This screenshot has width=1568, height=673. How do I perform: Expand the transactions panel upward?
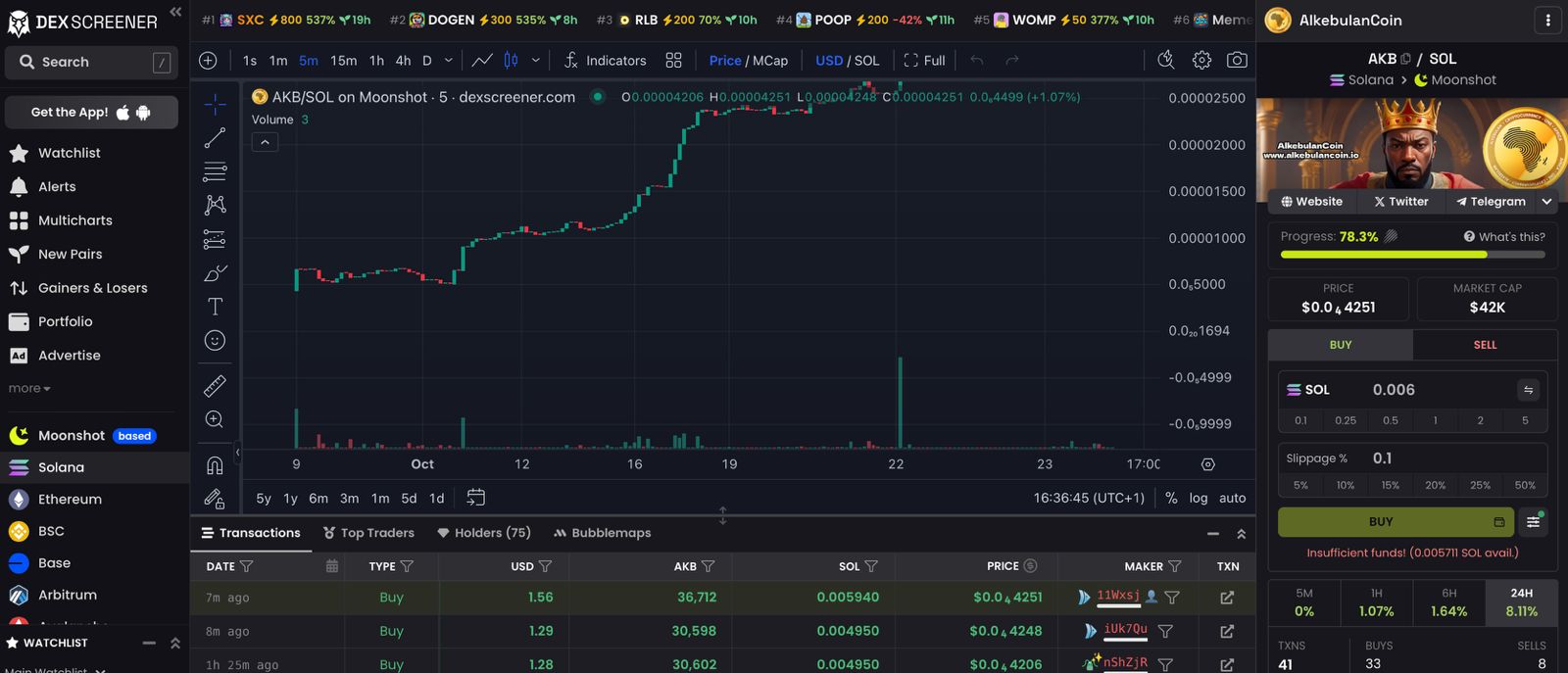[1242, 534]
